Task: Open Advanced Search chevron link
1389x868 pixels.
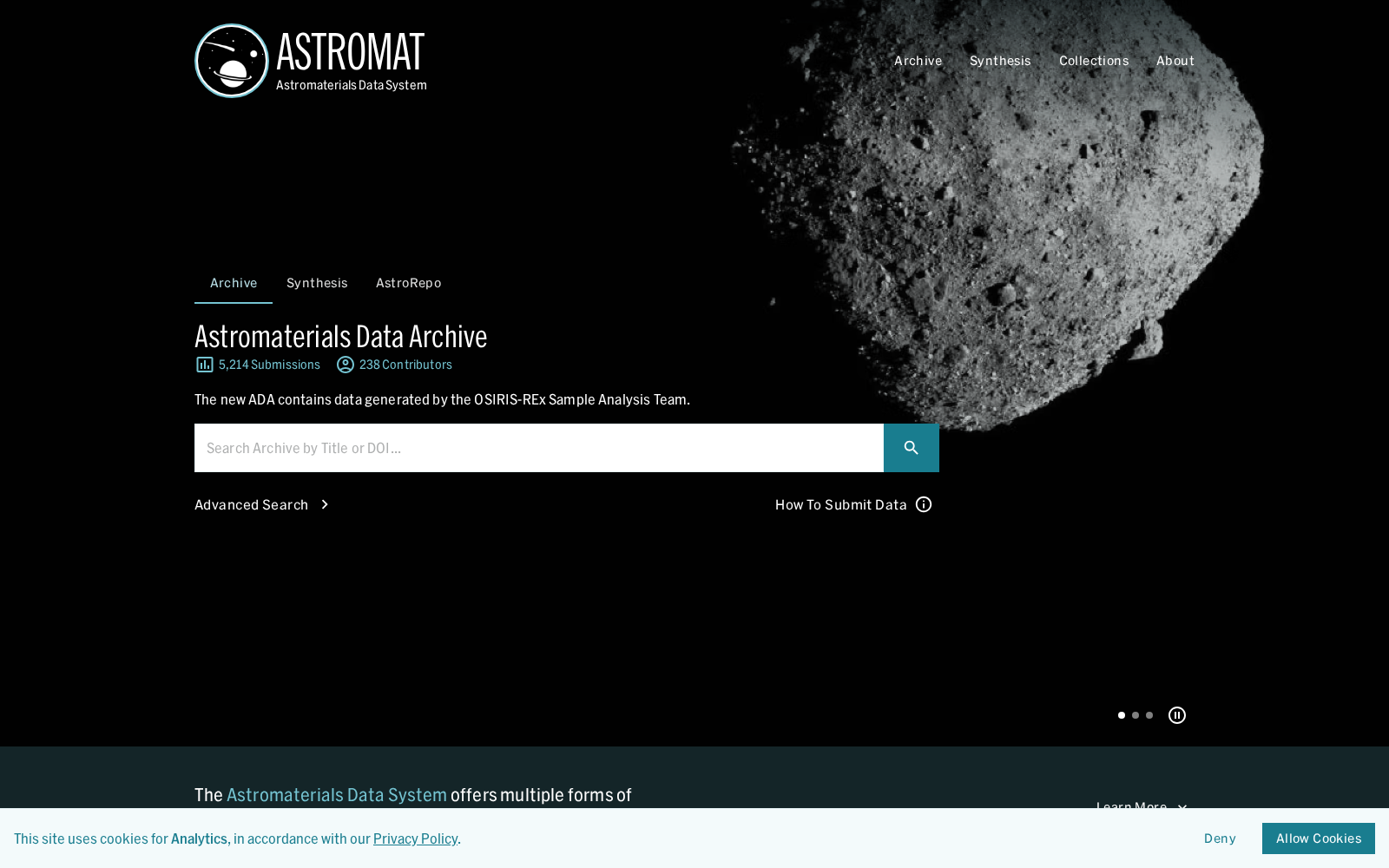Action: (x=262, y=504)
